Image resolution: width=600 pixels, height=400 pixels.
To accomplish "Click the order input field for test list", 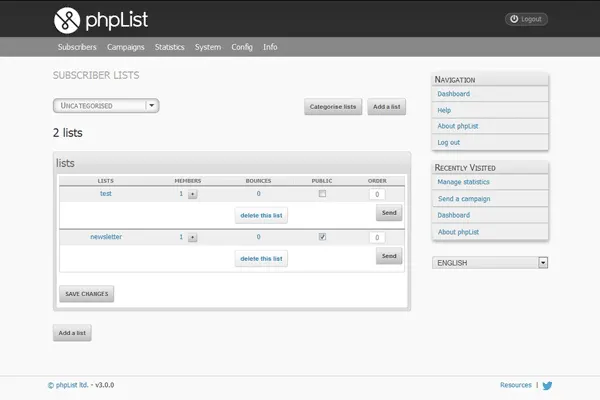I will (377, 194).
